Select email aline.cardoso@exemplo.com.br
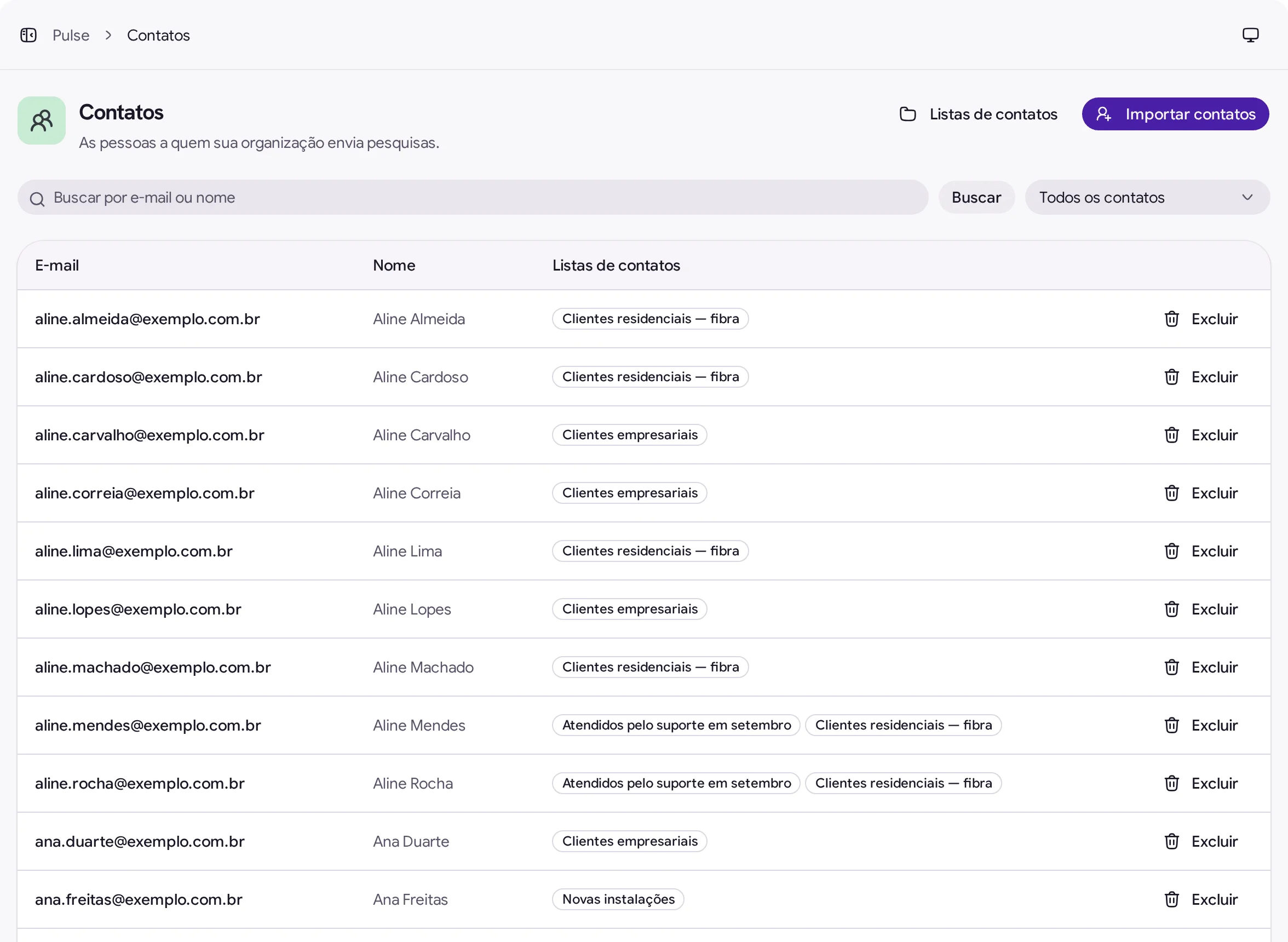 [148, 377]
